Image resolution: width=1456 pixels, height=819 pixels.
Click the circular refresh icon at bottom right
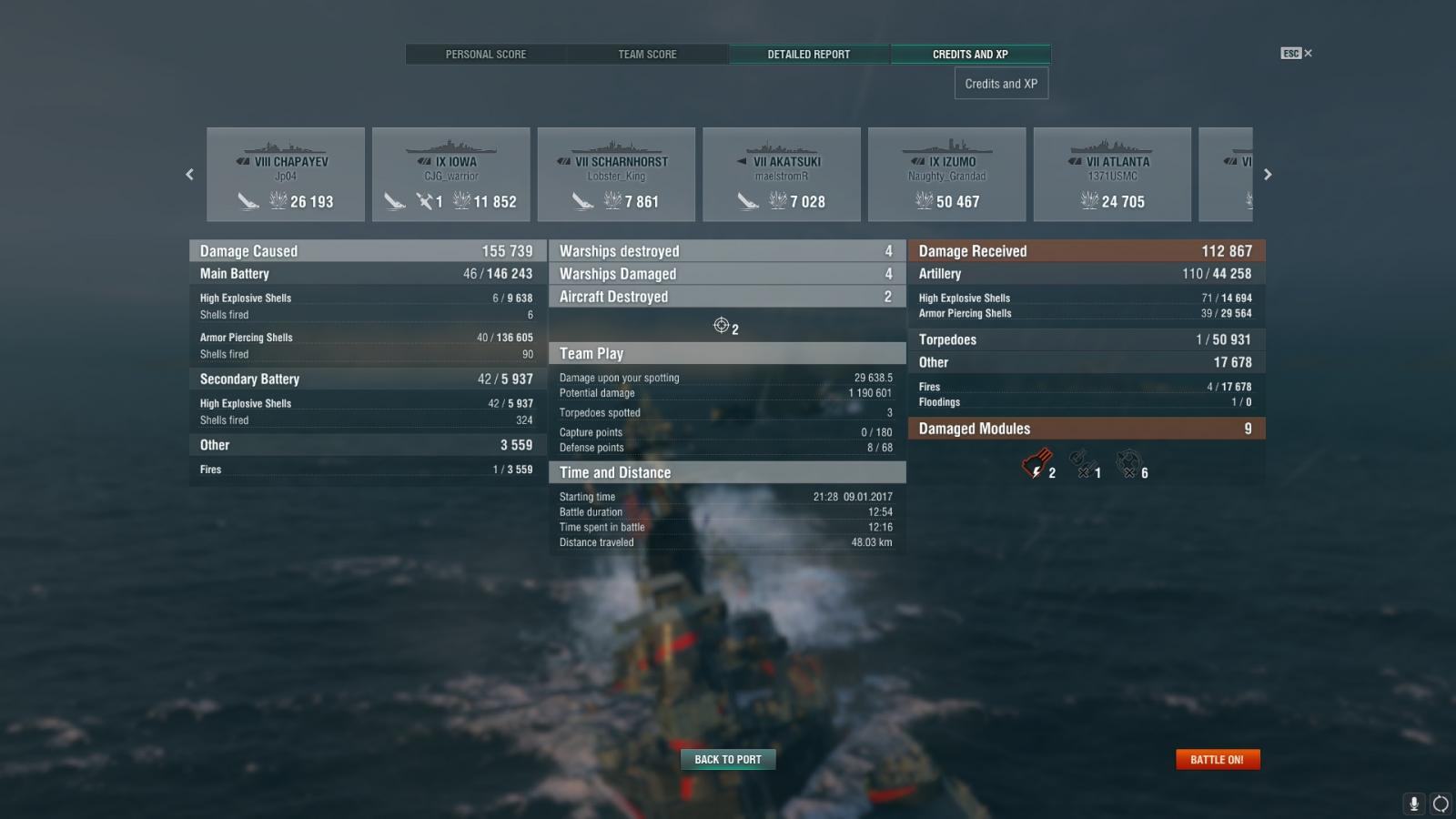1441,804
